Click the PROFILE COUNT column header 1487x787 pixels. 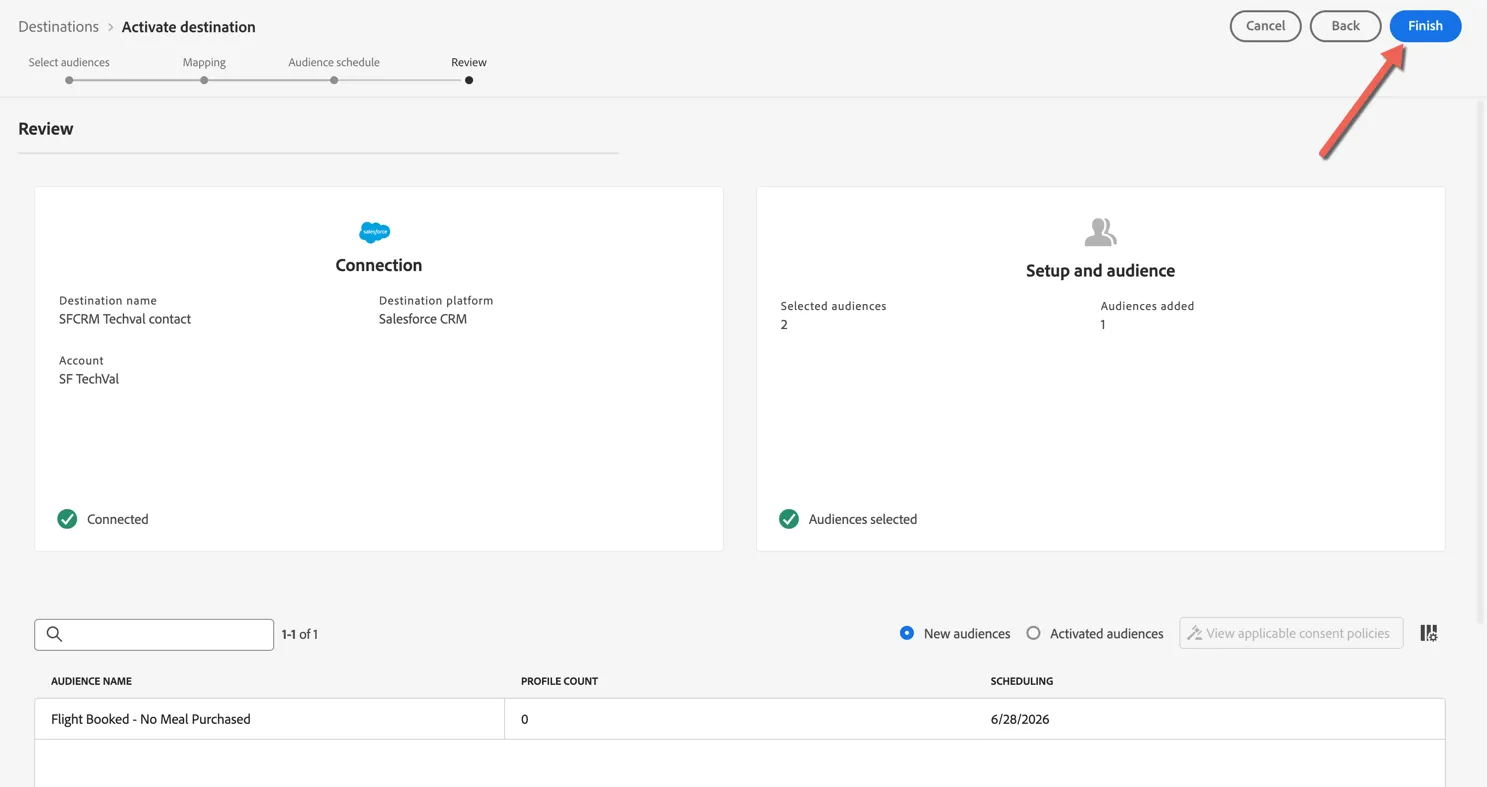(x=559, y=681)
